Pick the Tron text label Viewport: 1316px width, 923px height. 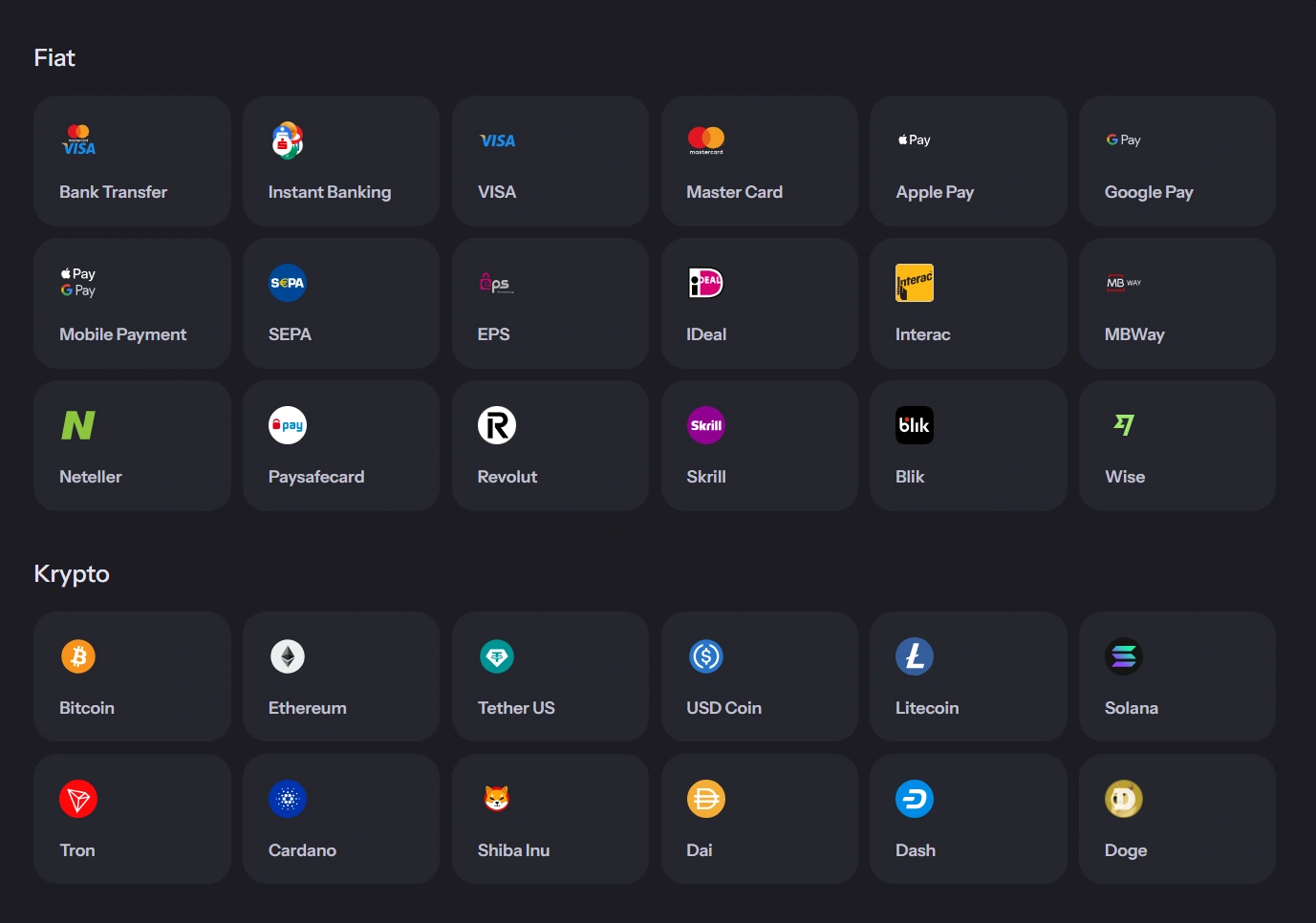pos(77,850)
